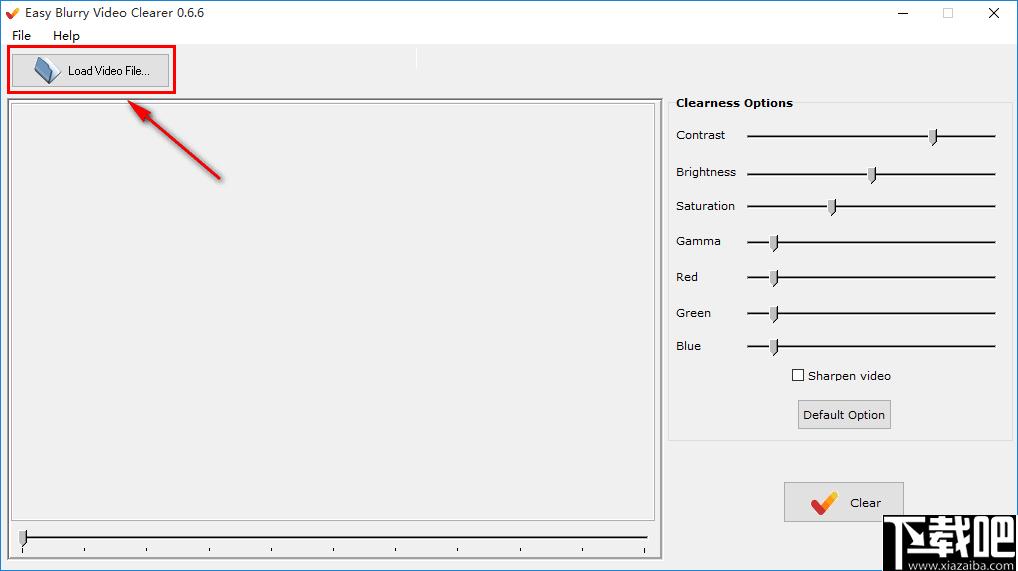Click the Red label
This screenshot has height=571, width=1018.
tap(687, 277)
